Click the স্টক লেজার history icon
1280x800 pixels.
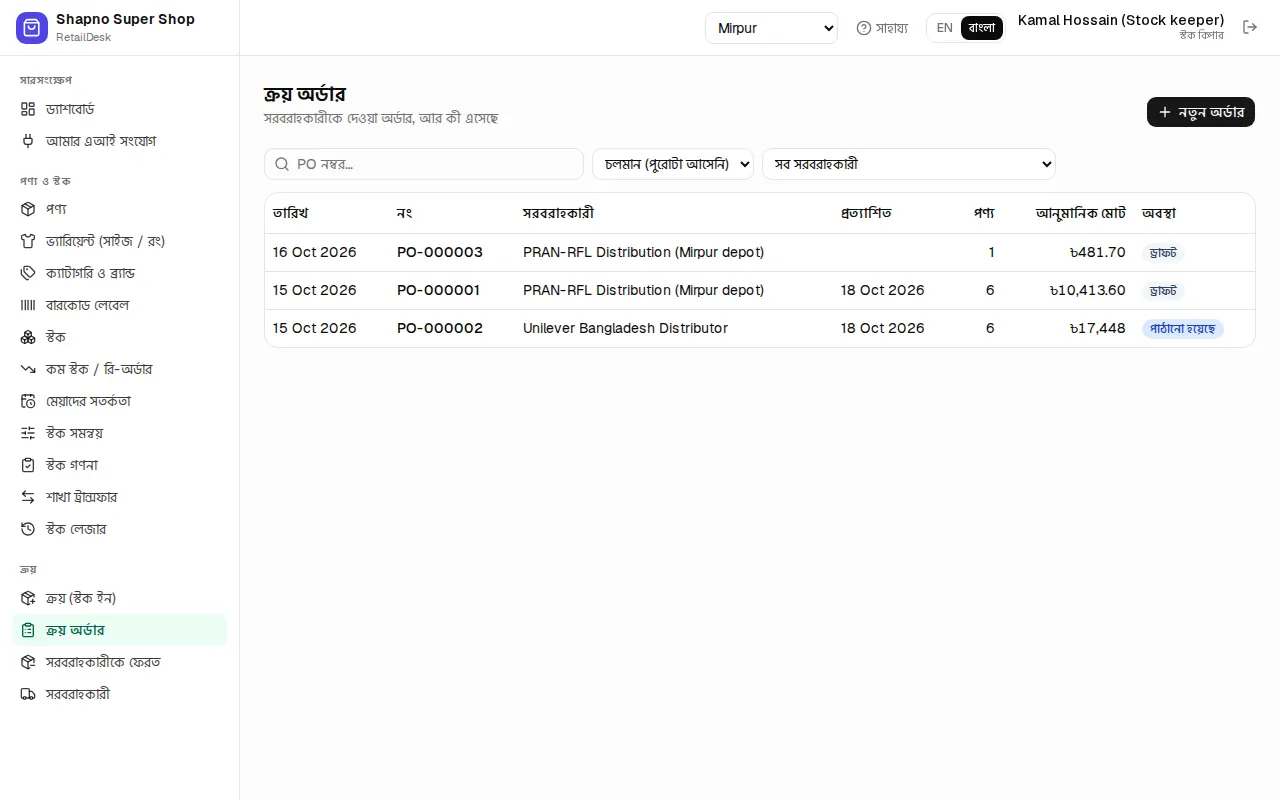28,529
